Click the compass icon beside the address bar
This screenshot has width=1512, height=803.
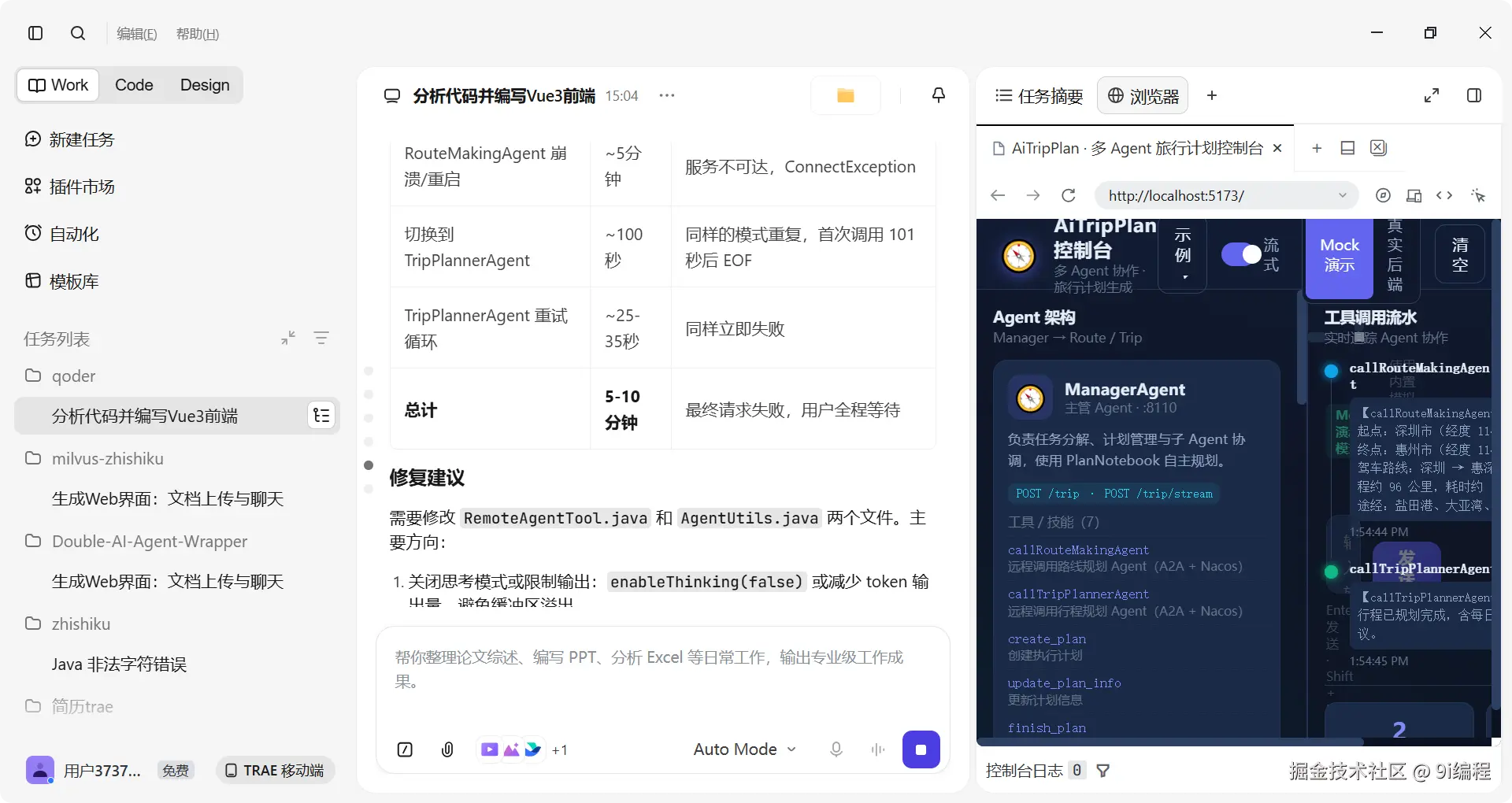[1383, 195]
